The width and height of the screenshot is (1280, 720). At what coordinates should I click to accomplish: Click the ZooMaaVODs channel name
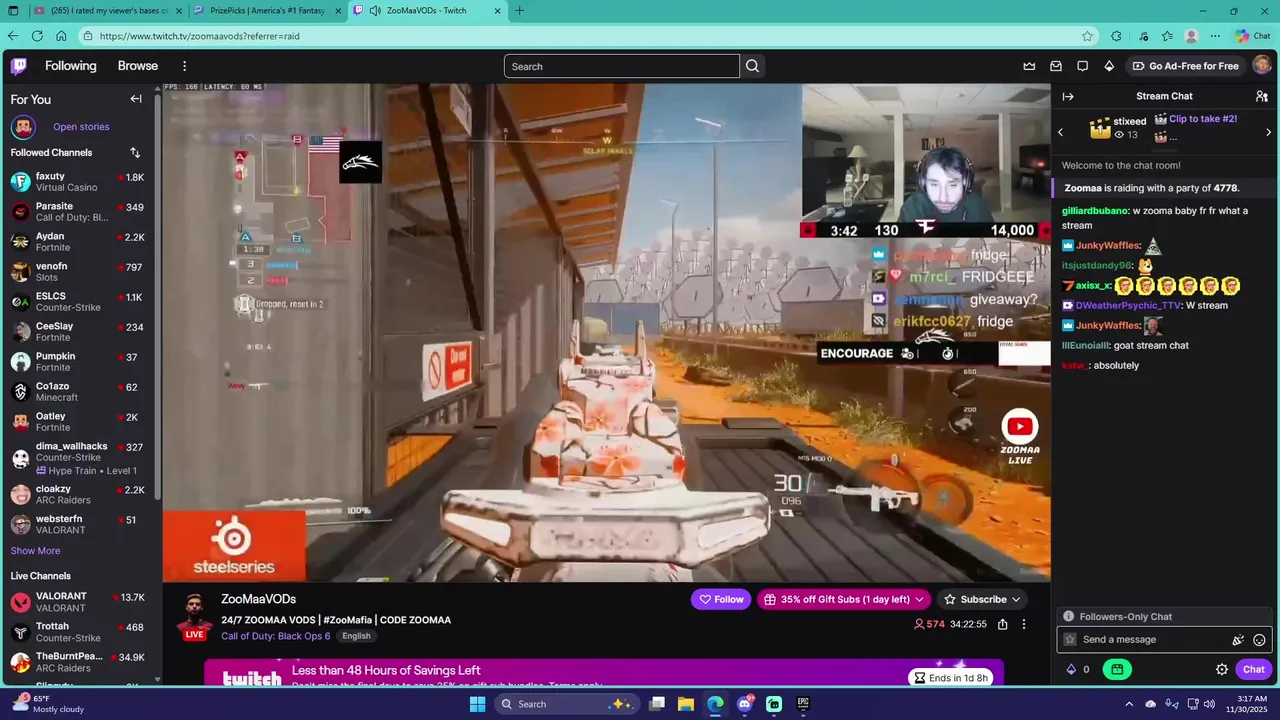click(258, 599)
